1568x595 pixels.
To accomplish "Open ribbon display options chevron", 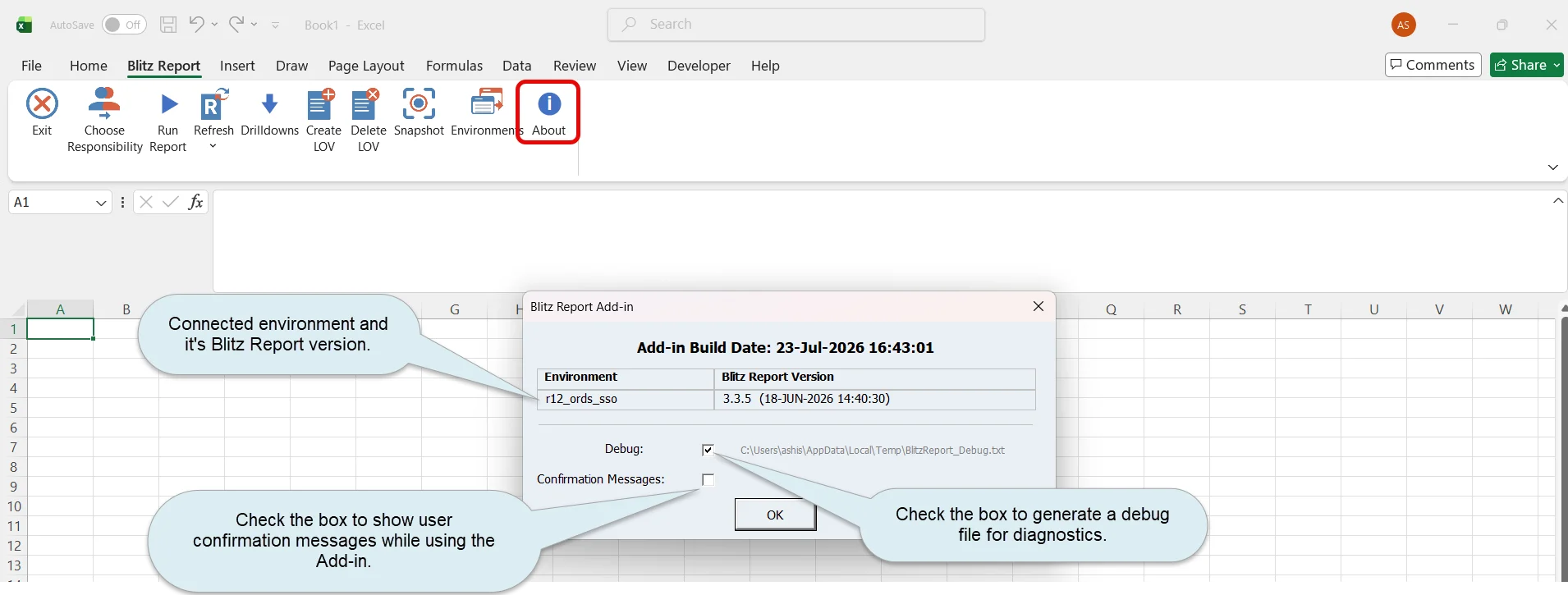I will pos(1552,167).
